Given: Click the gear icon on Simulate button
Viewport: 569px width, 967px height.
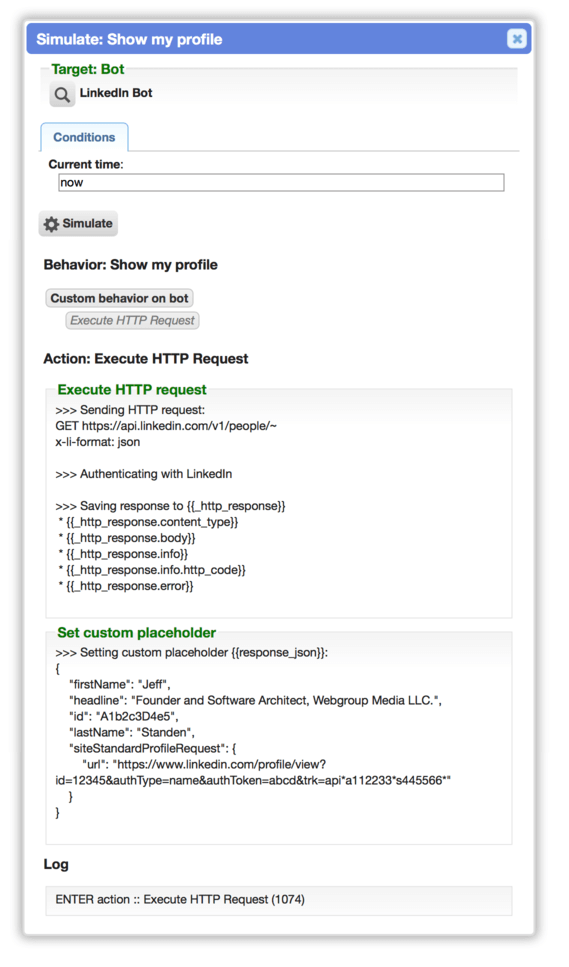Looking at the screenshot, I should (x=51, y=224).
